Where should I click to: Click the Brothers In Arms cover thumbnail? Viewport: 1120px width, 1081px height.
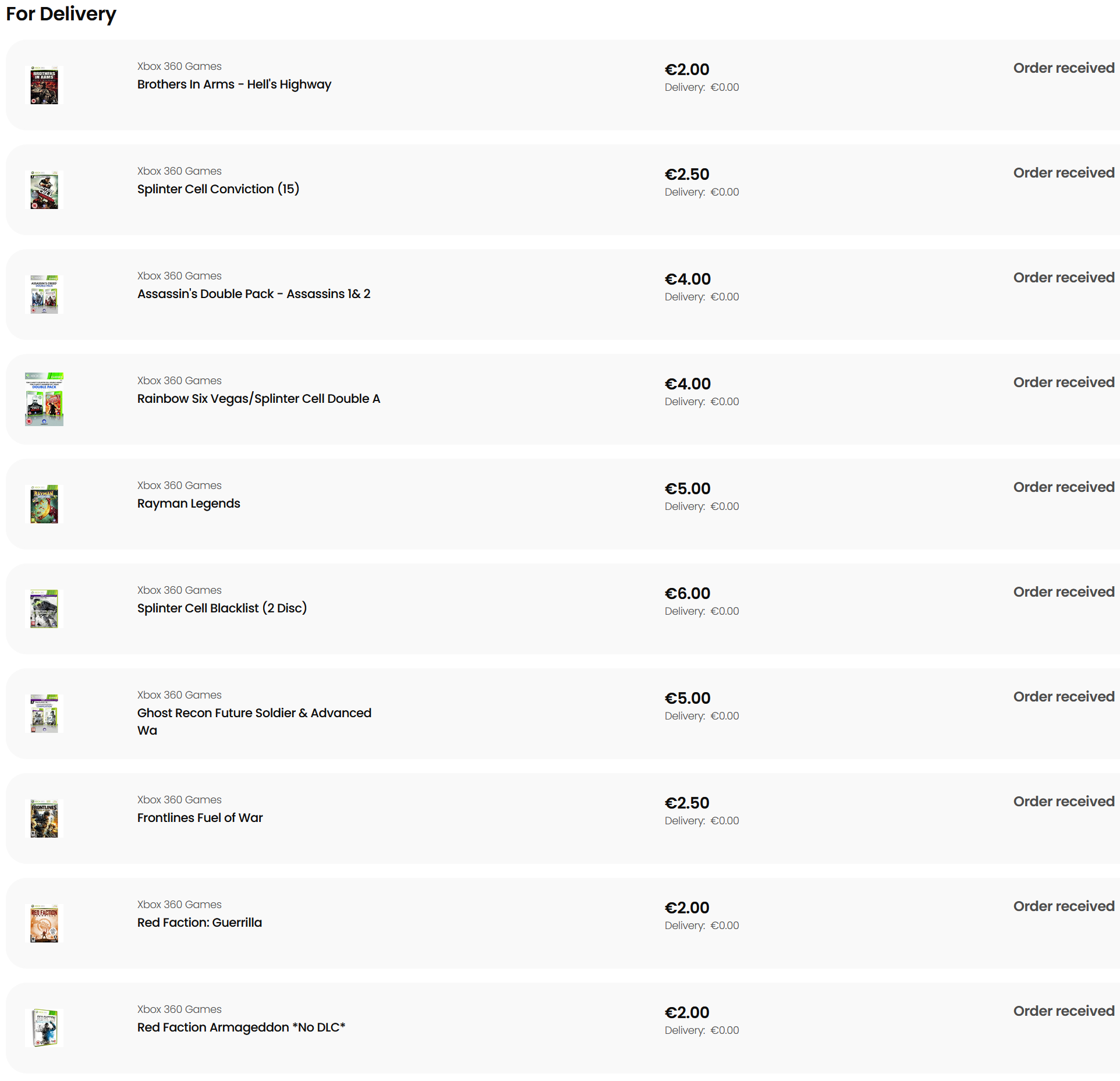[x=44, y=85]
